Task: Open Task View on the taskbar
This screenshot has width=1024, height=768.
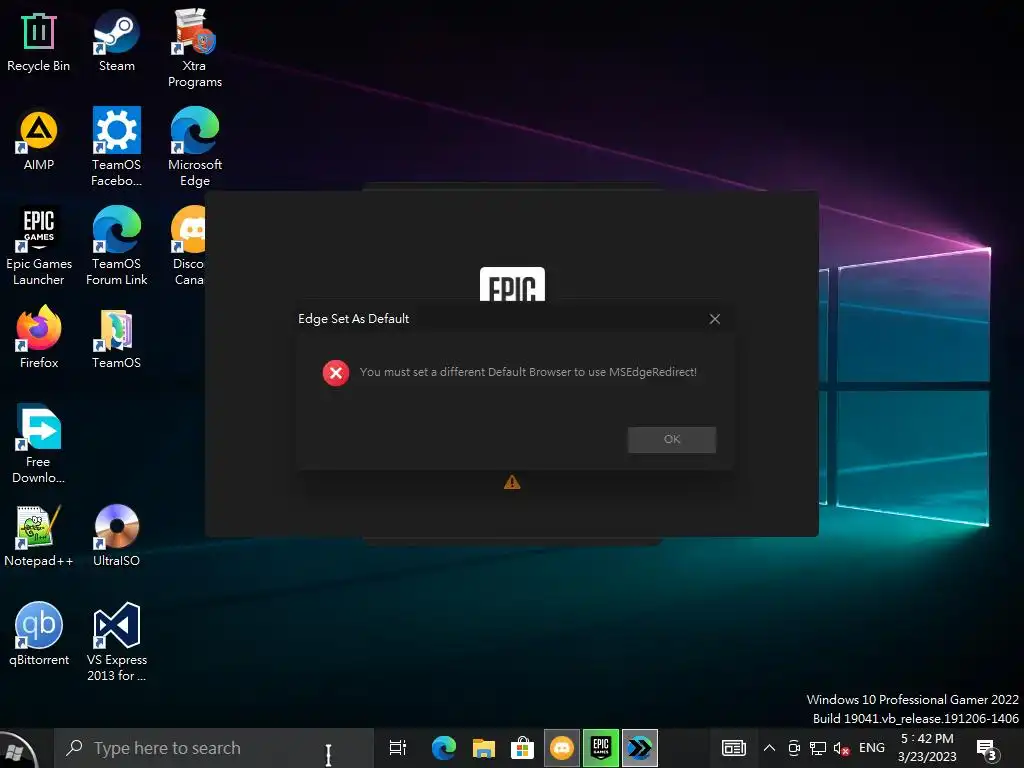Action: coord(397,748)
